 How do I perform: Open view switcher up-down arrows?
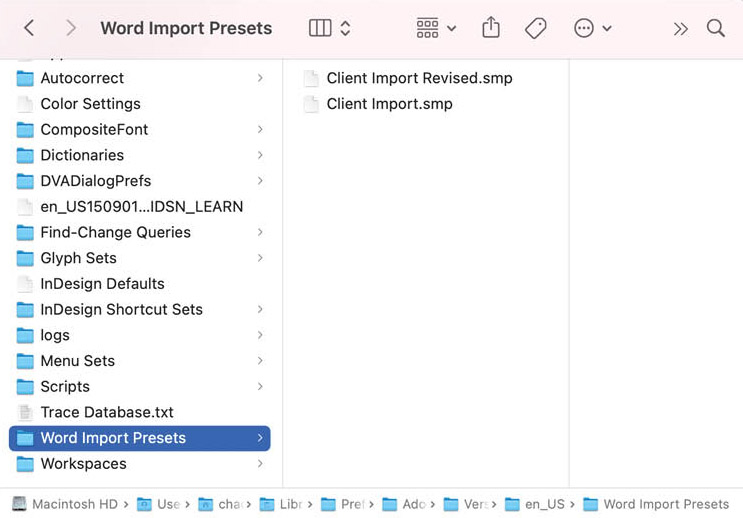click(345, 28)
